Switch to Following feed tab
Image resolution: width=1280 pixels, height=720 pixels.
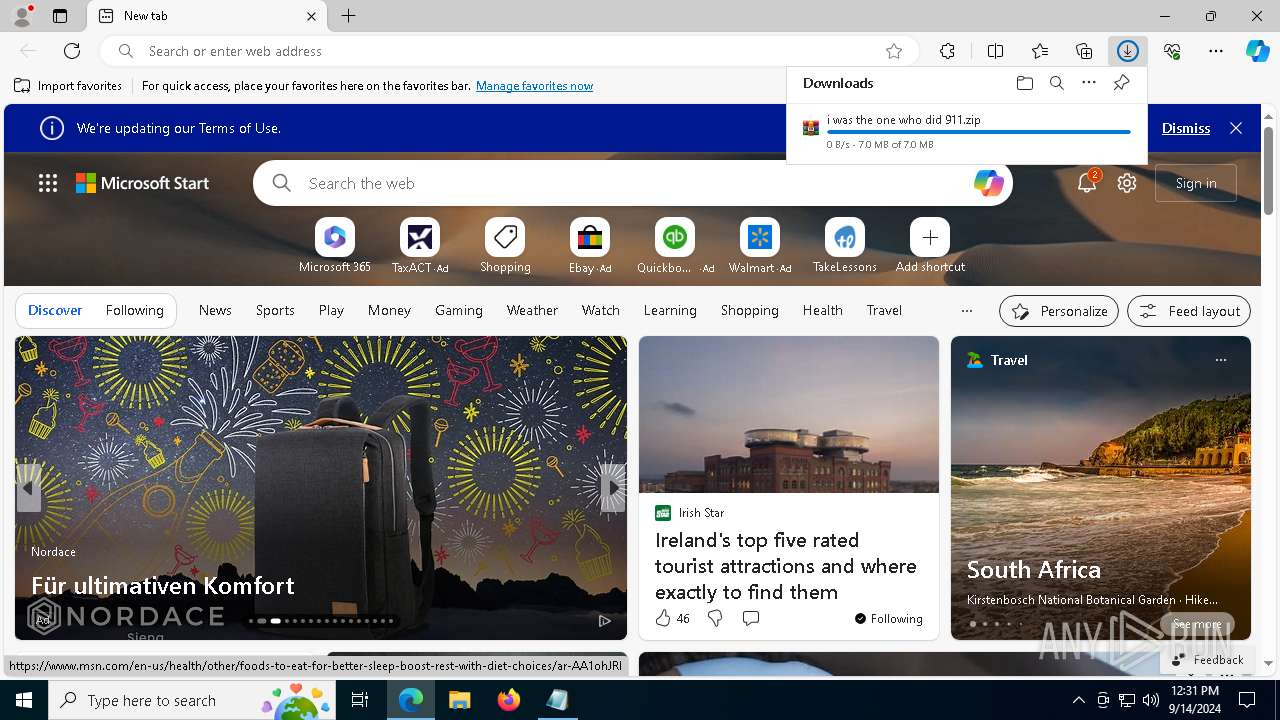pyautogui.click(x=134, y=310)
